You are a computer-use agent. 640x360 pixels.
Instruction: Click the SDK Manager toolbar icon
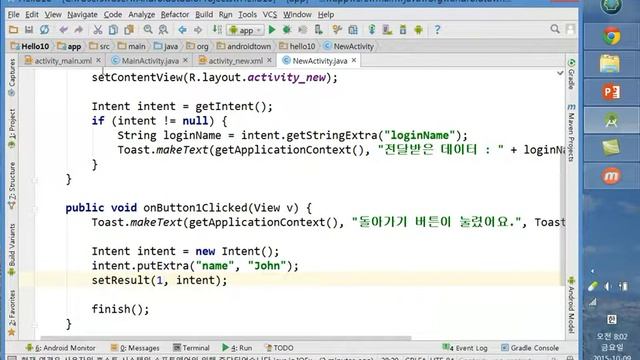tap(402, 30)
